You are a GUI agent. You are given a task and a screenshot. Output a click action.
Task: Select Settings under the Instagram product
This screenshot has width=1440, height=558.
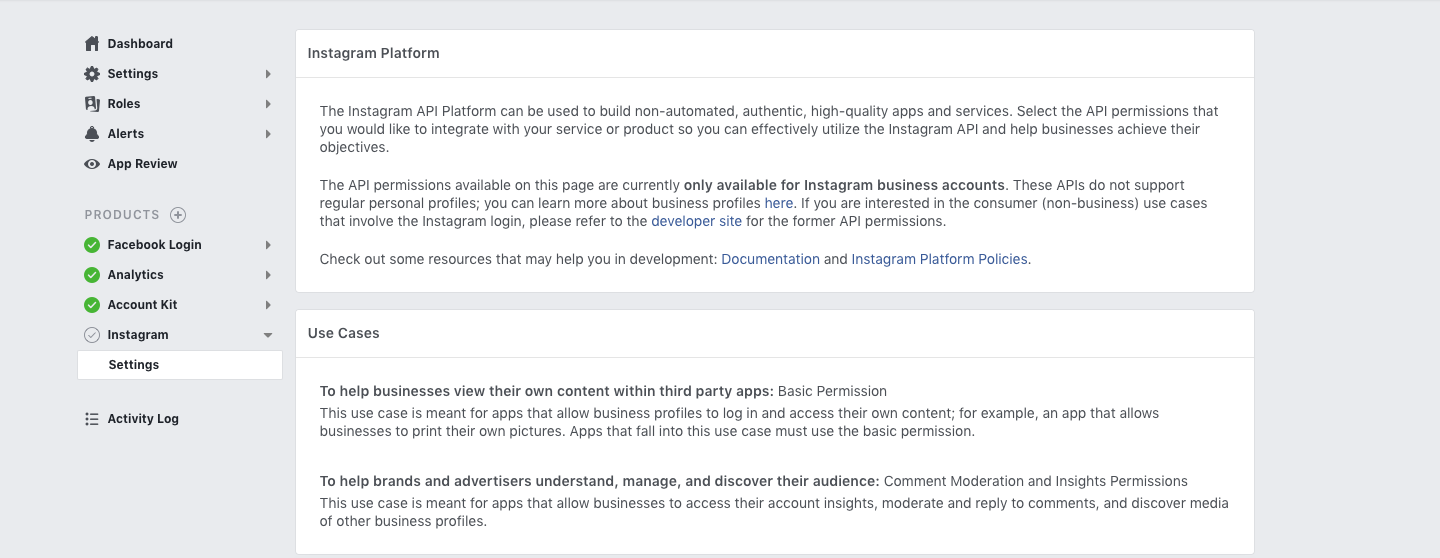click(x=134, y=365)
